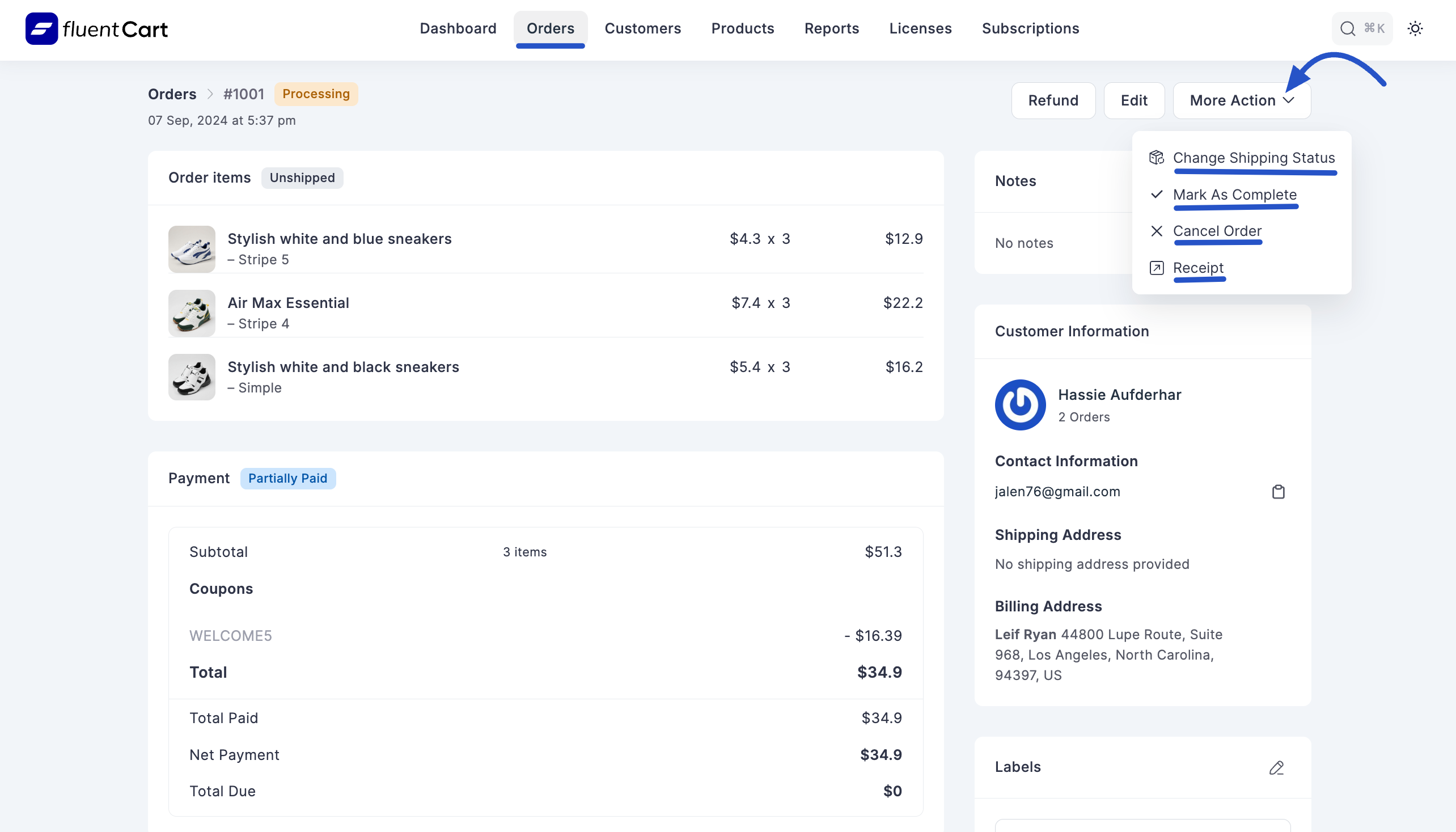The image size is (1456, 832).
Task: Click the Edit button
Action: pyautogui.click(x=1134, y=100)
